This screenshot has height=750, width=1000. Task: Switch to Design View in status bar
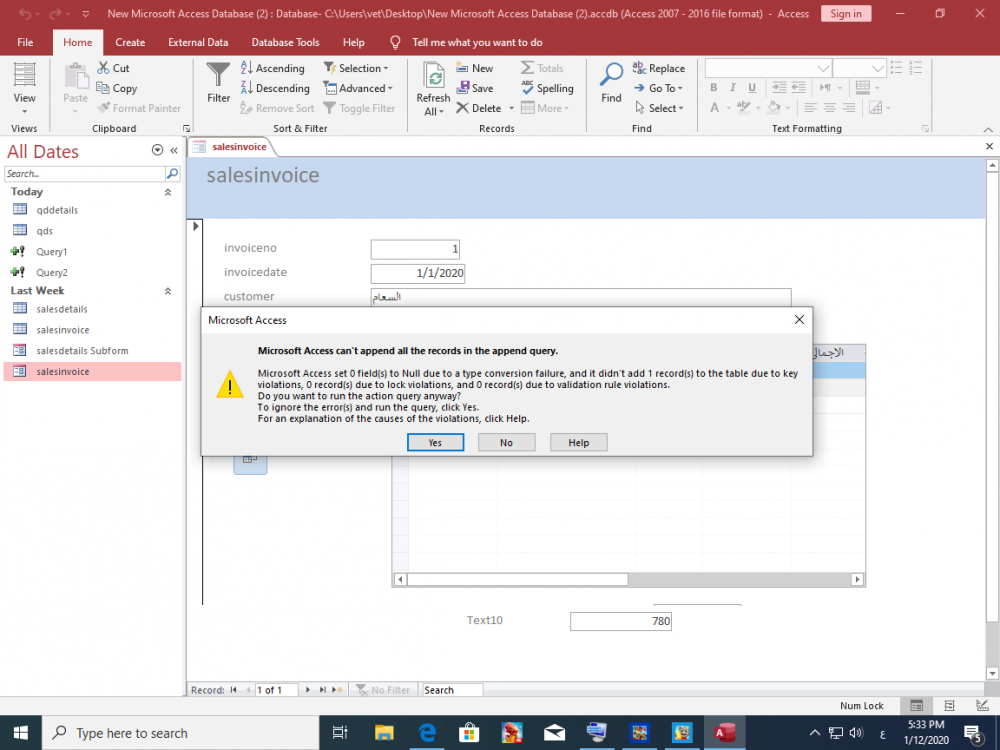tap(982, 705)
